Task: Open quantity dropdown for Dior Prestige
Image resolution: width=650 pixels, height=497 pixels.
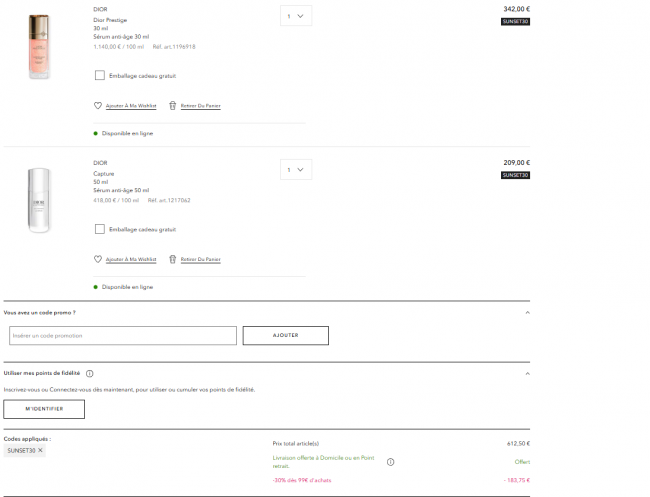Action: (x=296, y=16)
